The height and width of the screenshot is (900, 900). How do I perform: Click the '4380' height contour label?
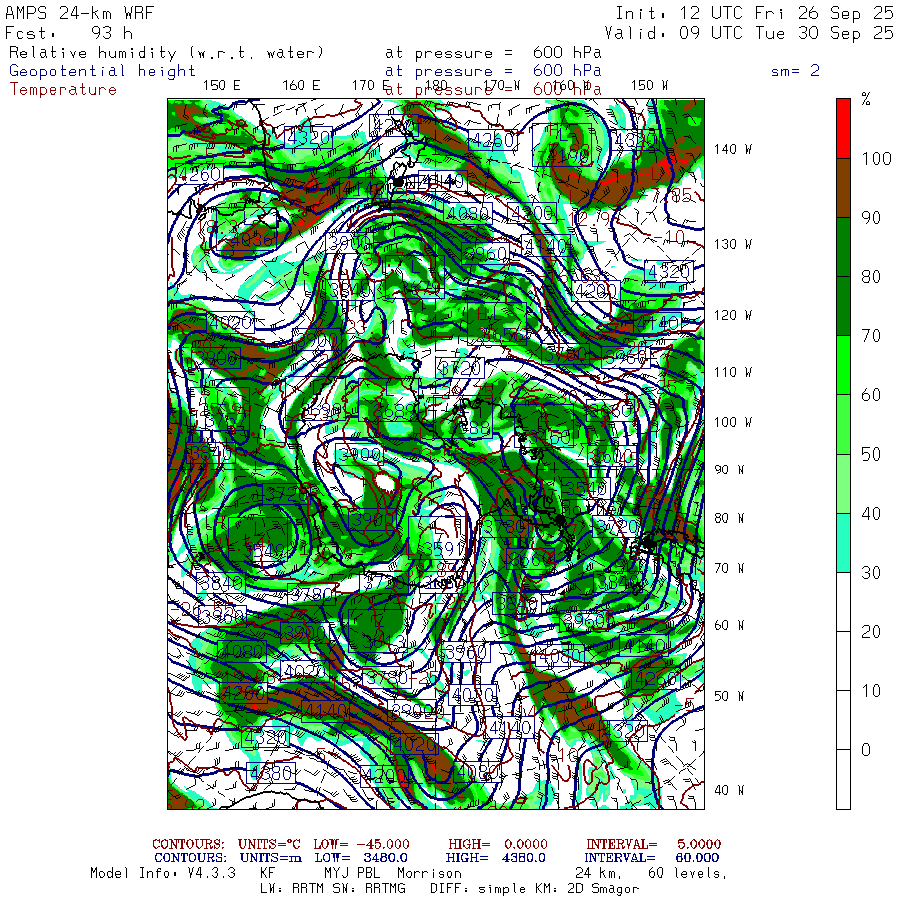tap(270, 772)
